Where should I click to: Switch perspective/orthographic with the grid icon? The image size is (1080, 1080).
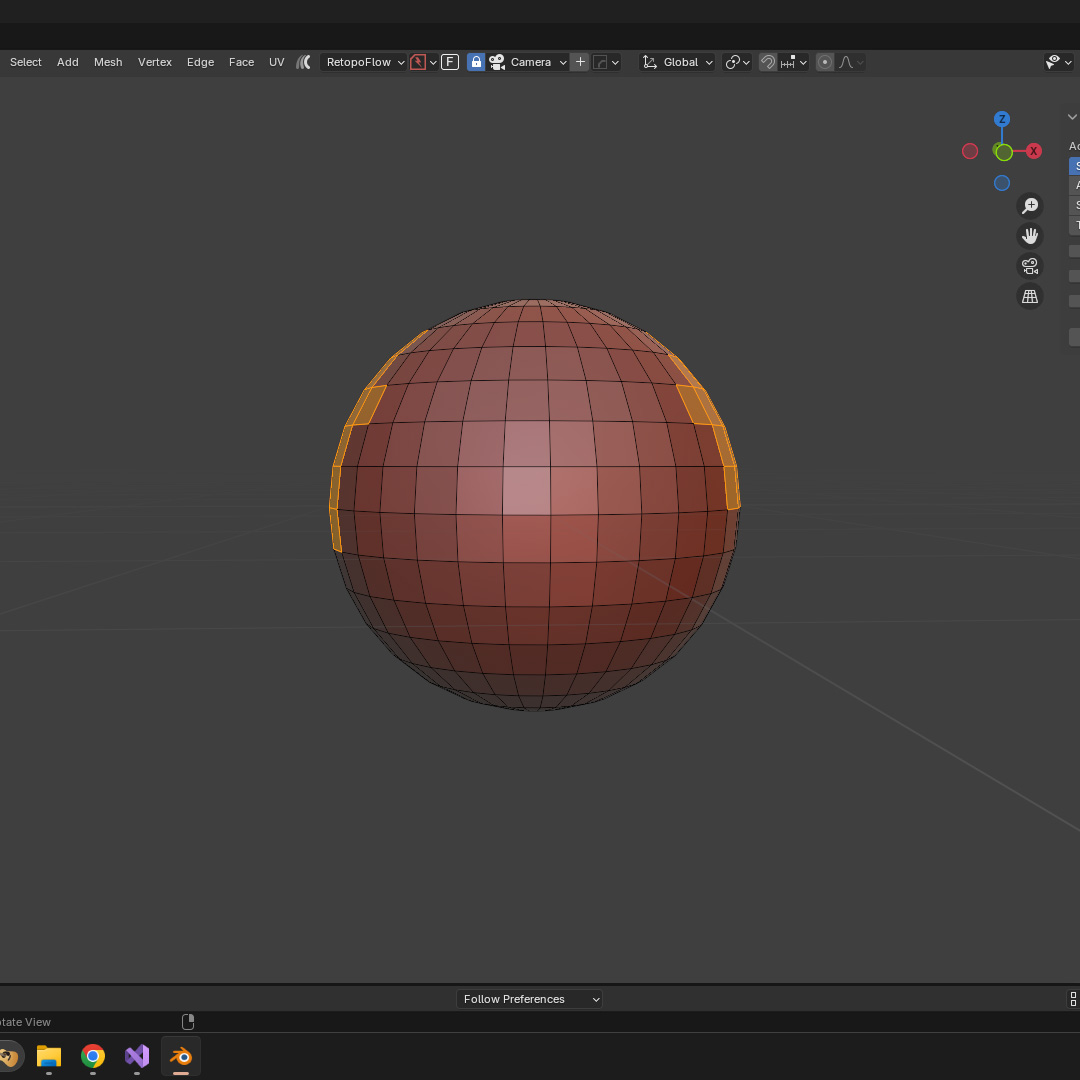[x=1029, y=296]
